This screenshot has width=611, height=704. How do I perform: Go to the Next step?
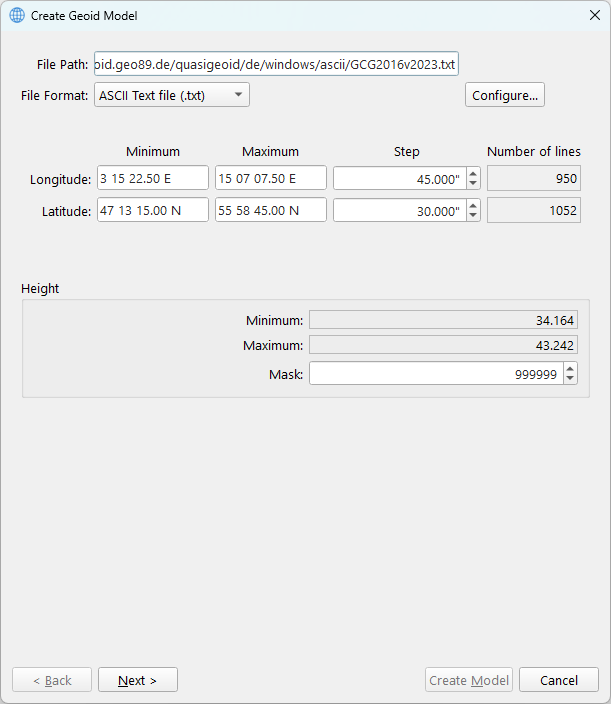pos(138,680)
